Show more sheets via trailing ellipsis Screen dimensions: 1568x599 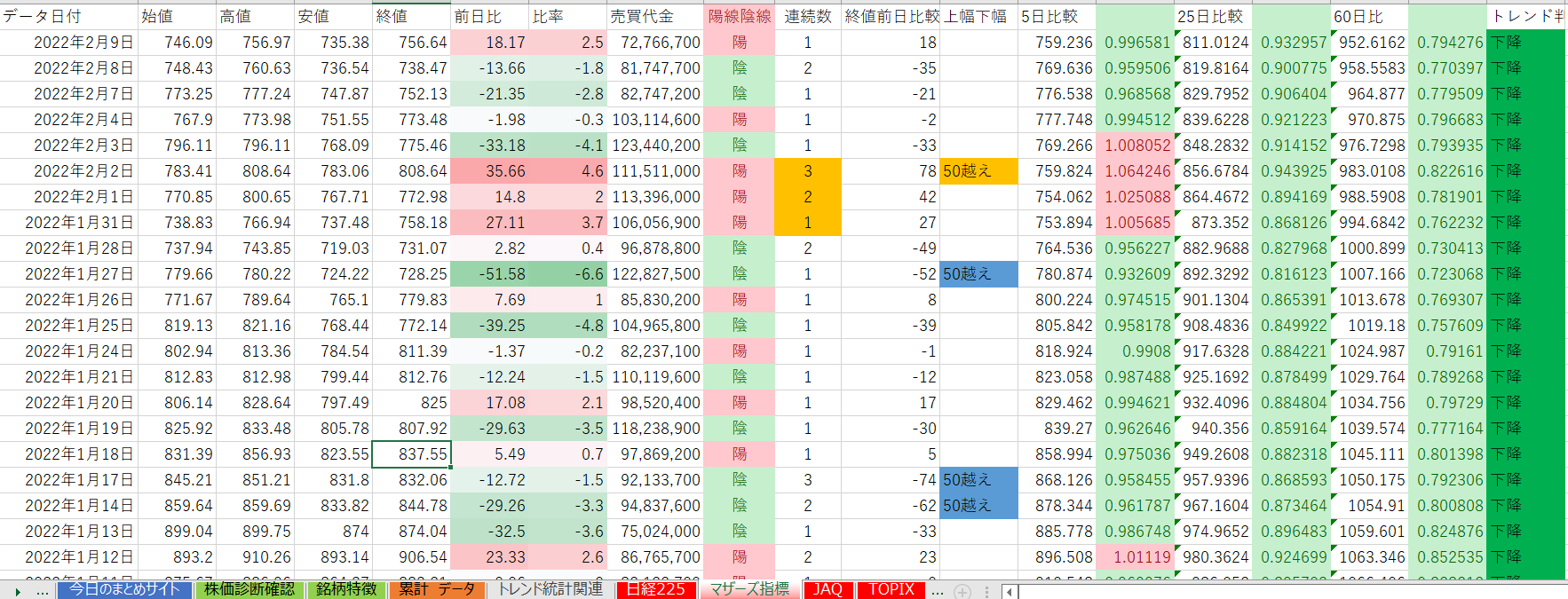(938, 591)
